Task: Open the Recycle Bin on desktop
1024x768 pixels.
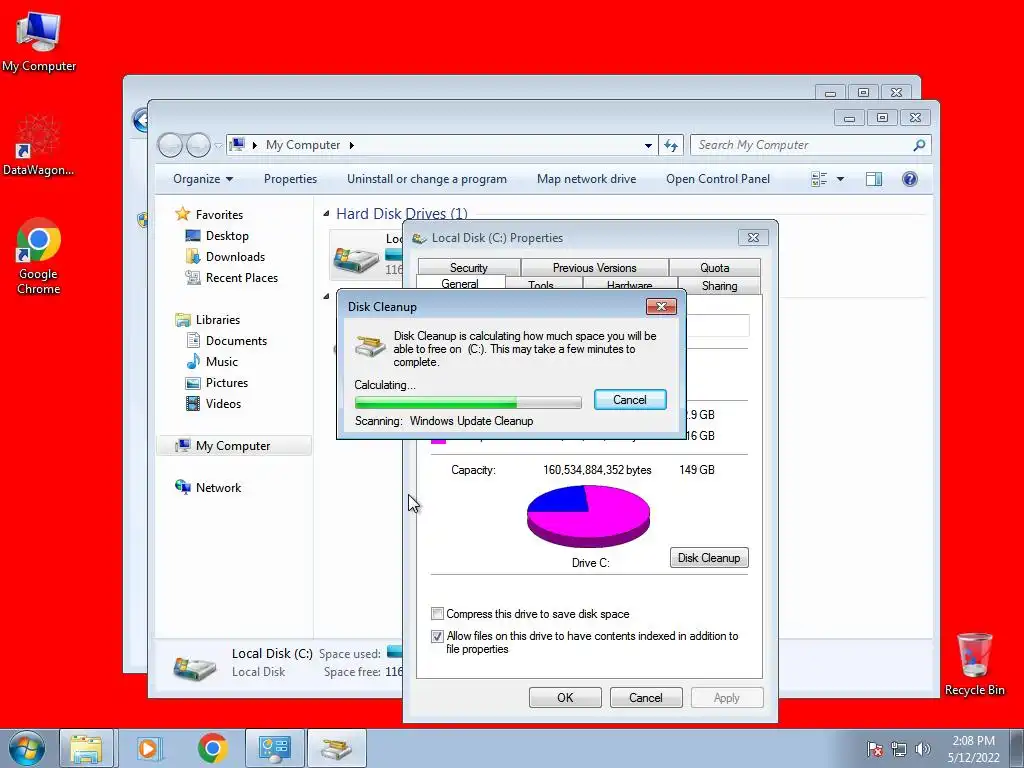Action: (974, 664)
